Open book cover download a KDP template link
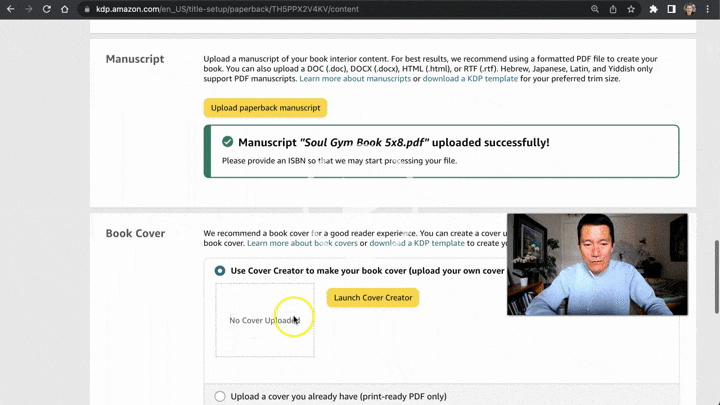720x405 pixels. pos(417,243)
